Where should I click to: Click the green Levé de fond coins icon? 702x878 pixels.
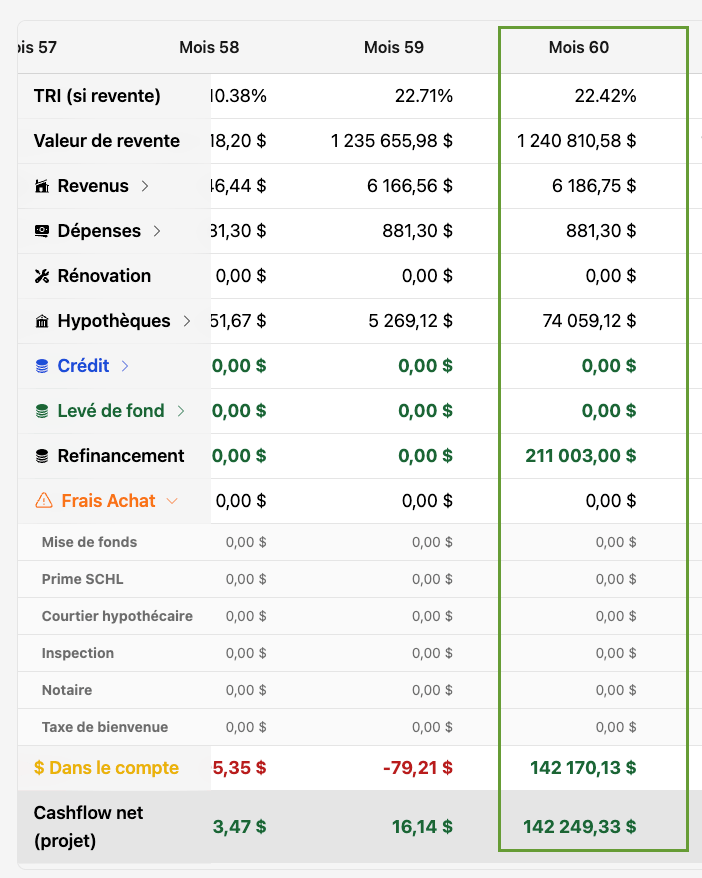click(x=42, y=411)
